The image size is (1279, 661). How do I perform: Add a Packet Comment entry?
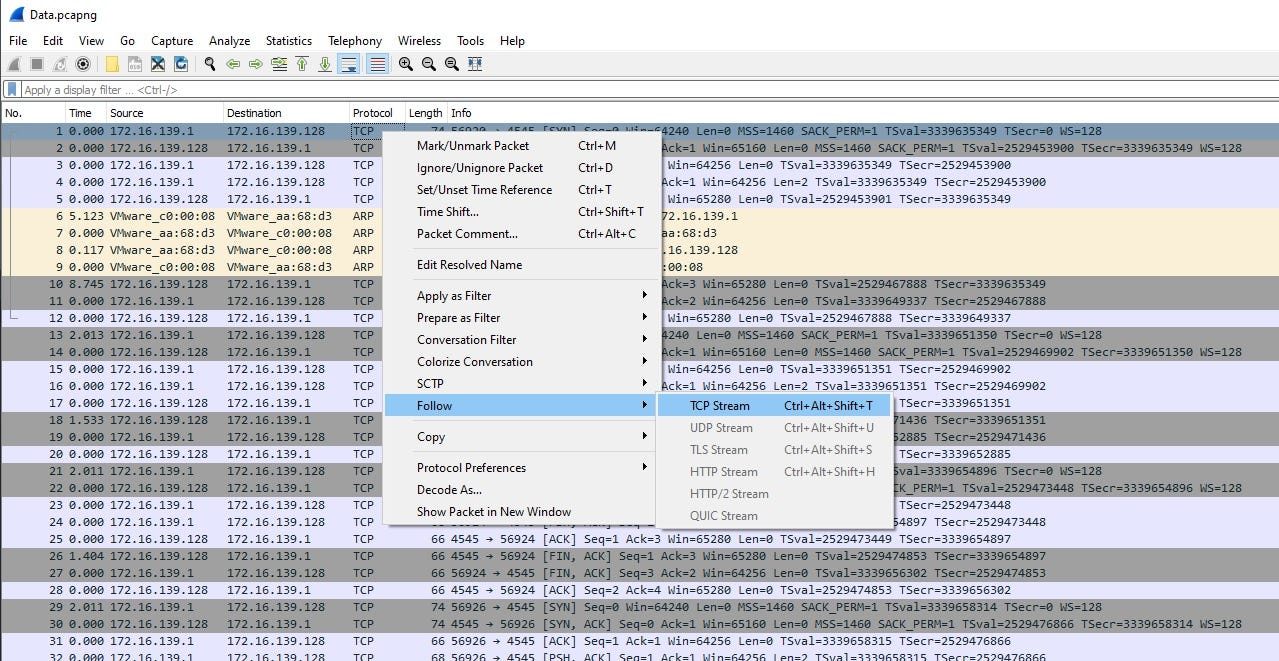point(521,234)
